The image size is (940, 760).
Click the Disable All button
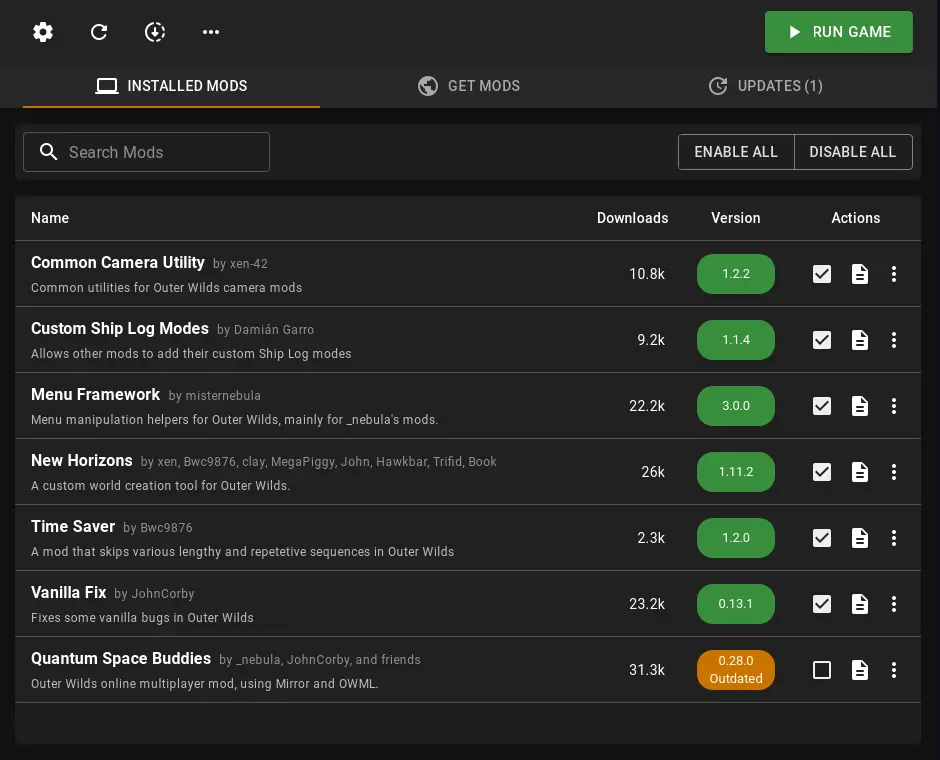tap(852, 152)
